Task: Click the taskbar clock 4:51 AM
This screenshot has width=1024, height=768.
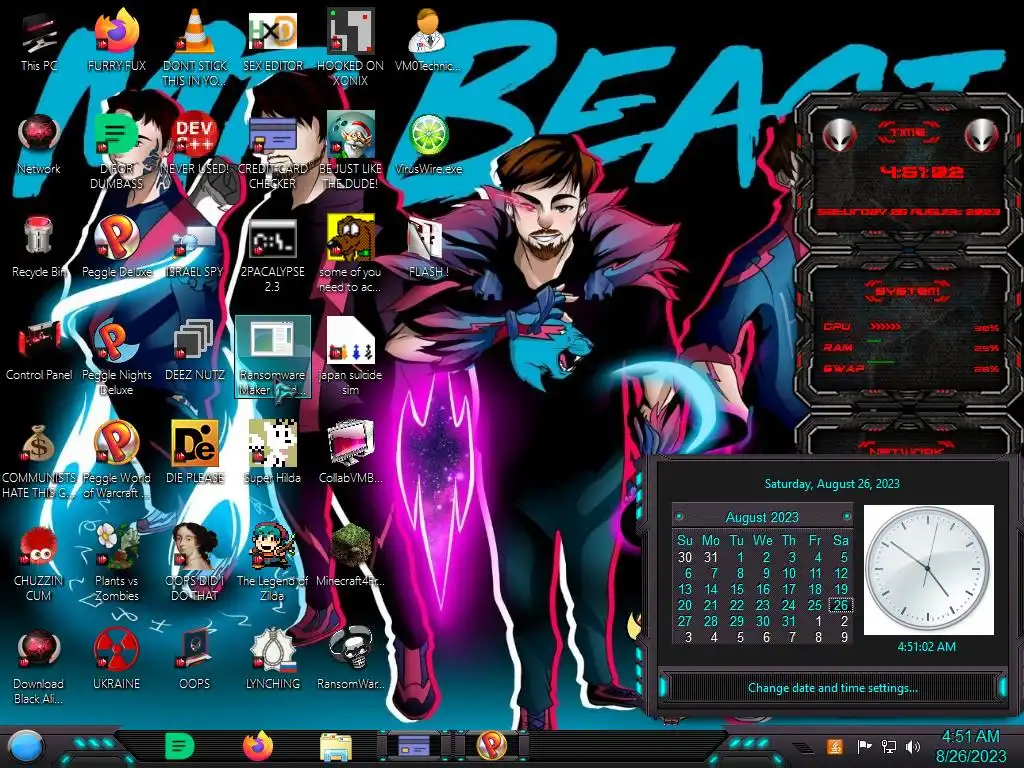Action: (x=970, y=746)
